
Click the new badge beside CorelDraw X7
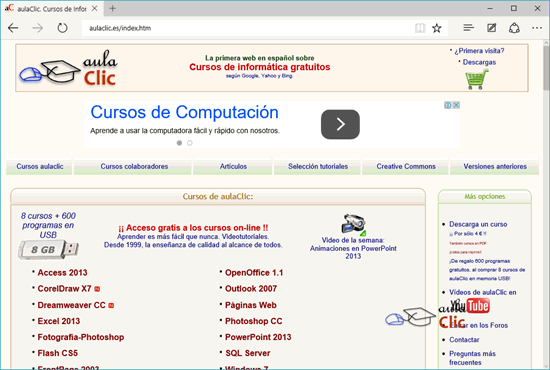point(97,289)
